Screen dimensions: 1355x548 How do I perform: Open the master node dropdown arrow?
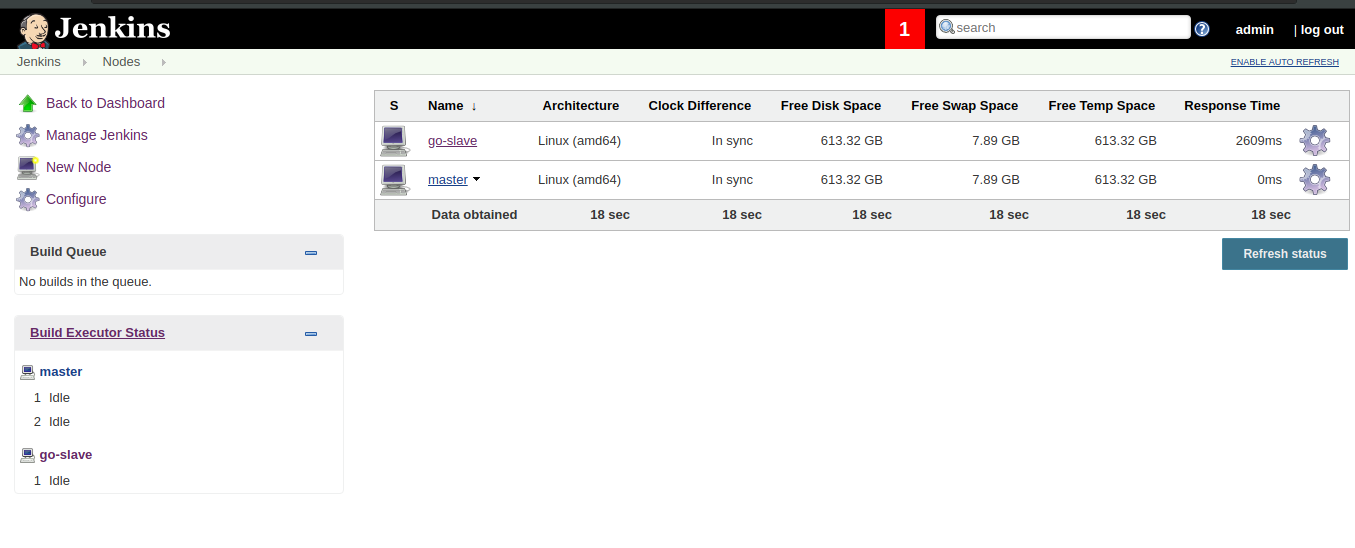click(x=476, y=180)
